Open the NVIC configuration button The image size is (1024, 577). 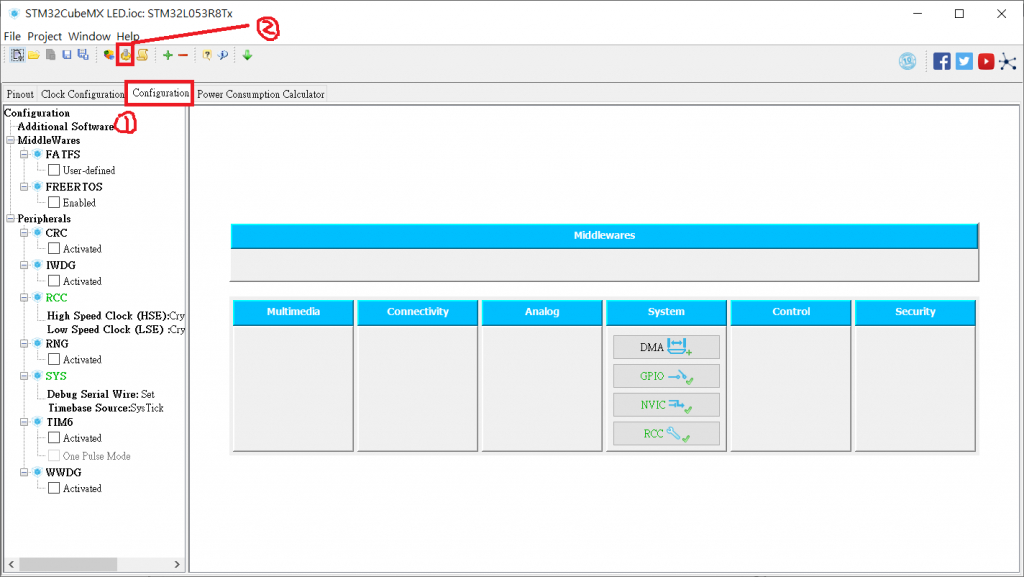666,405
